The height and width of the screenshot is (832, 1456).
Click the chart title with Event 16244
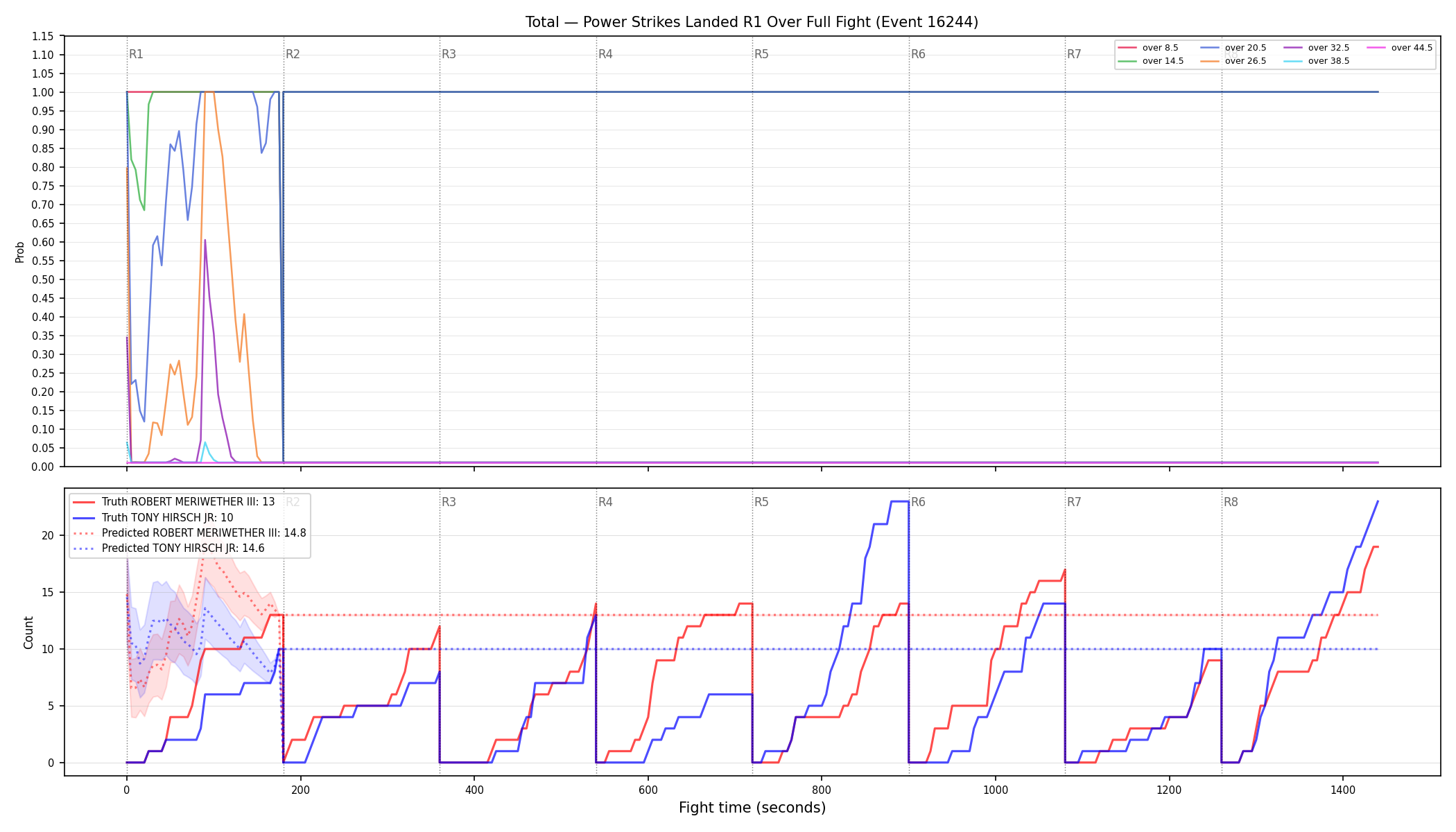click(x=752, y=22)
